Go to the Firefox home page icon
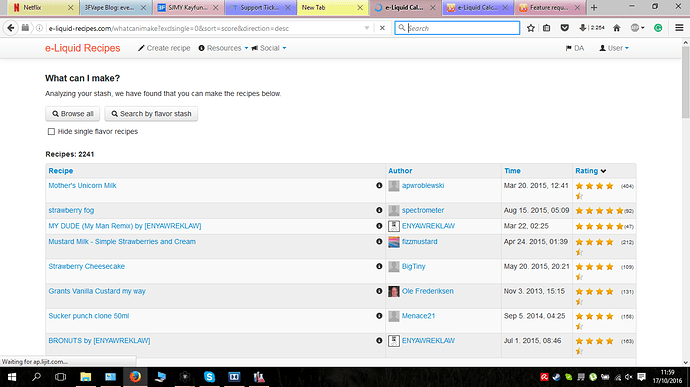690x387 pixels. [x=617, y=28]
